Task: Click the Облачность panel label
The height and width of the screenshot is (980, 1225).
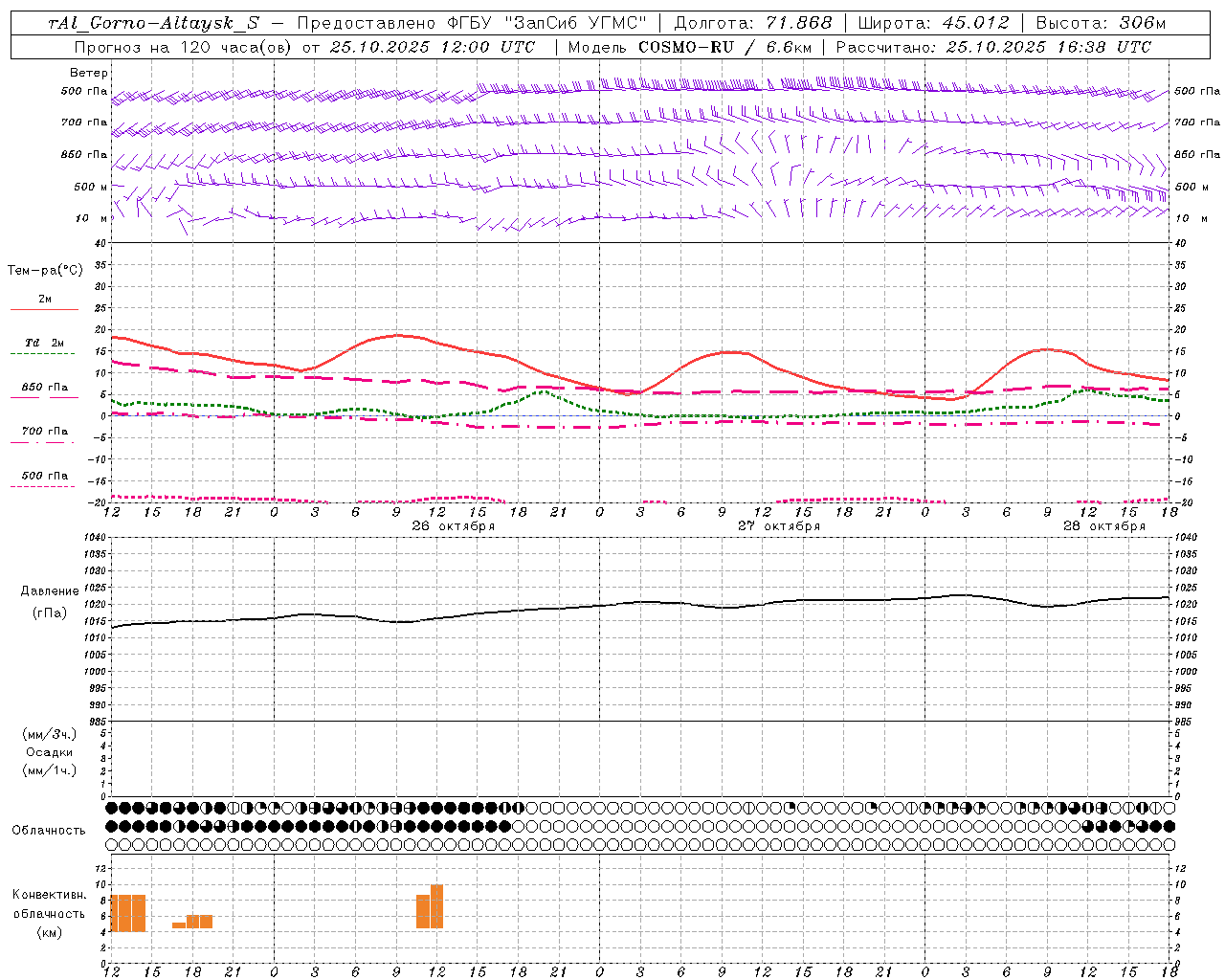Action: pyautogui.click(x=49, y=830)
